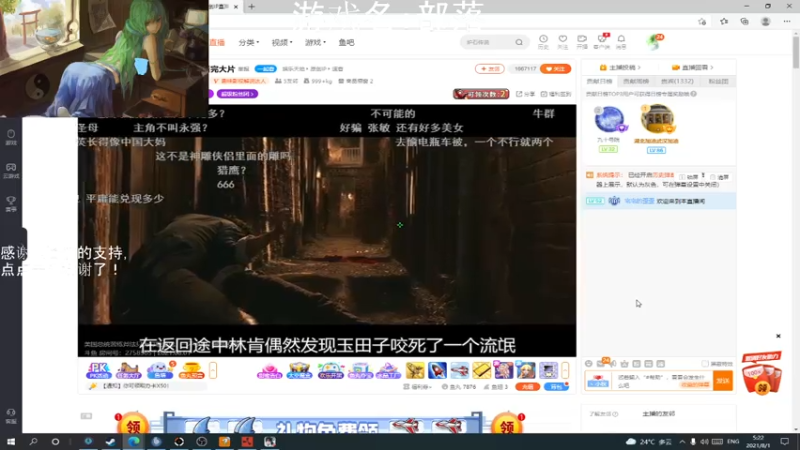Click the emoji smiley icon in chat toolbar
The width and height of the screenshot is (800, 450).
tap(589, 364)
